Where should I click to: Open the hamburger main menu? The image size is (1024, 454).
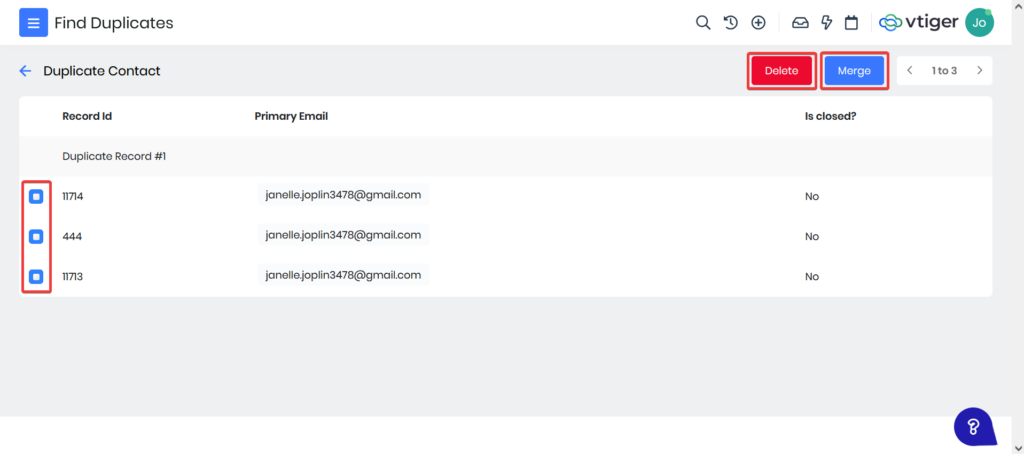point(34,22)
